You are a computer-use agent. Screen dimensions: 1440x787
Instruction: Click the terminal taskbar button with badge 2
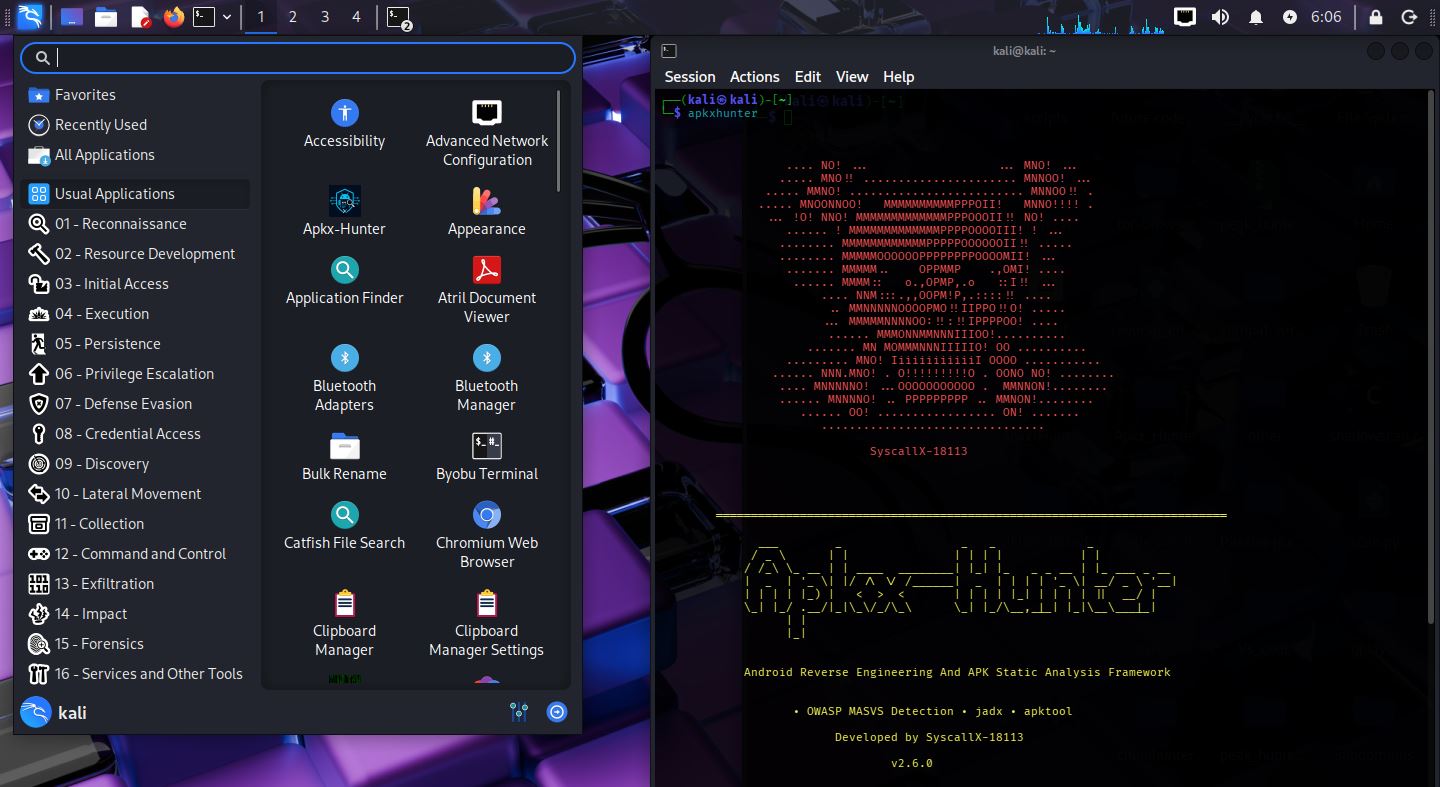coord(400,17)
